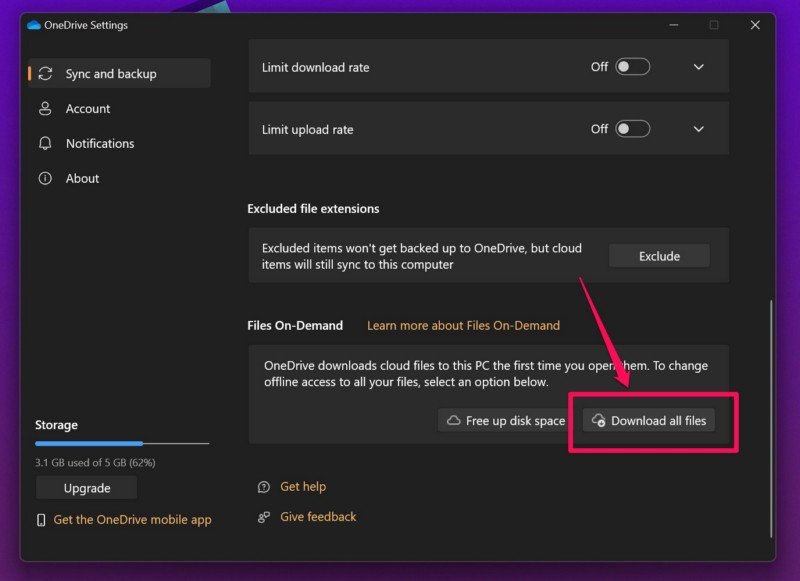
Task: Enable the Limit download rate toggle
Action: coord(632,67)
